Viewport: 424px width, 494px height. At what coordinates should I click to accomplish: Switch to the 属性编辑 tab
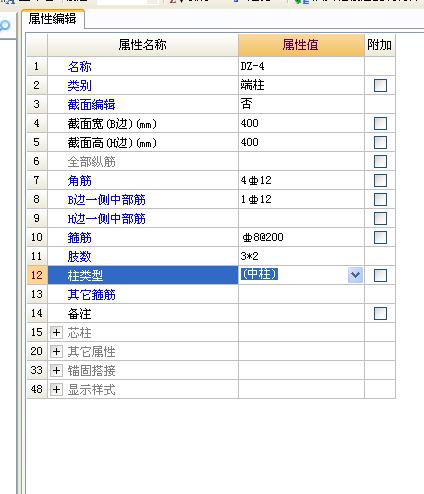[53, 19]
